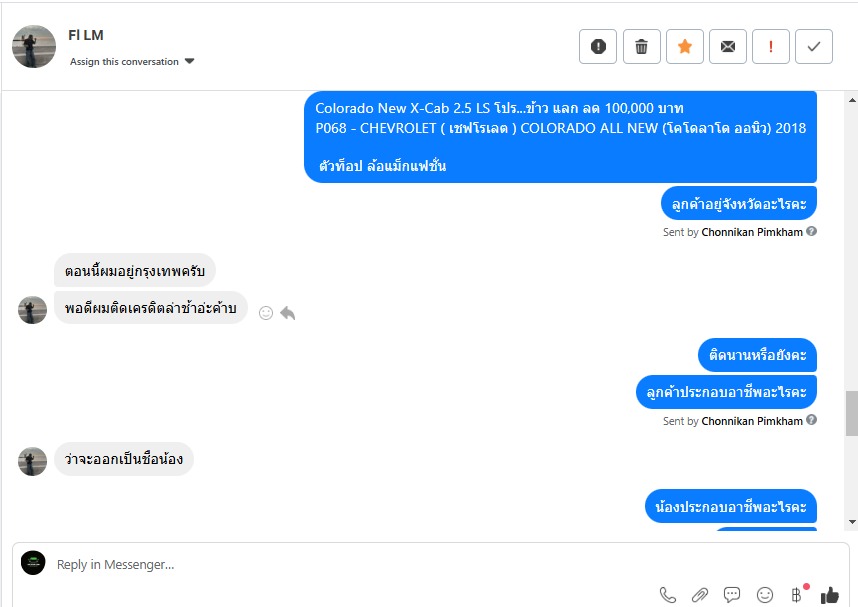Open payment request baht icon
The width and height of the screenshot is (858, 607).
tap(797, 594)
